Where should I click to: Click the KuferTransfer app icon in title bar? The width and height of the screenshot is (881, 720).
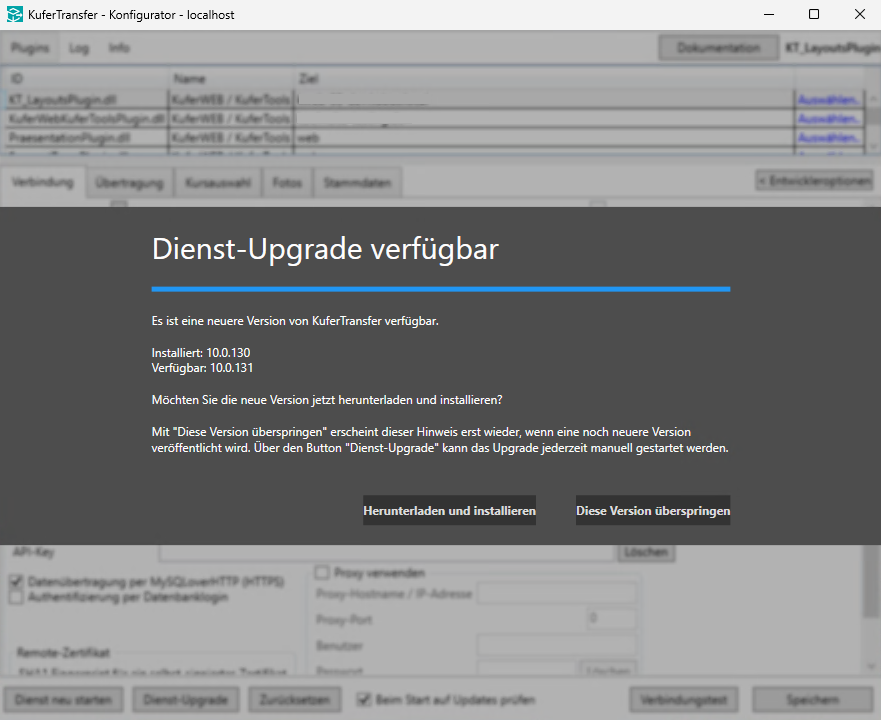(15, 15)
